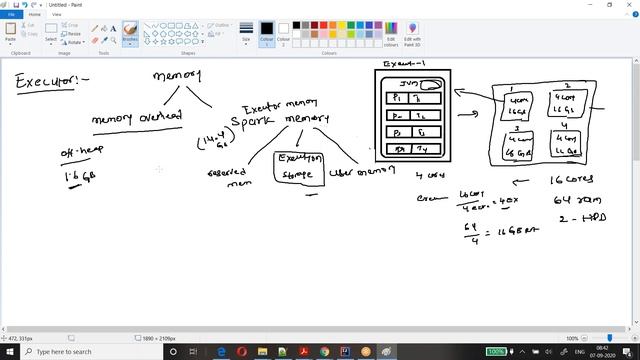Image resolution: width=640 pixels, height=360 pixels.
Task: Open the Resize dialog
Action: pos(71,34)
